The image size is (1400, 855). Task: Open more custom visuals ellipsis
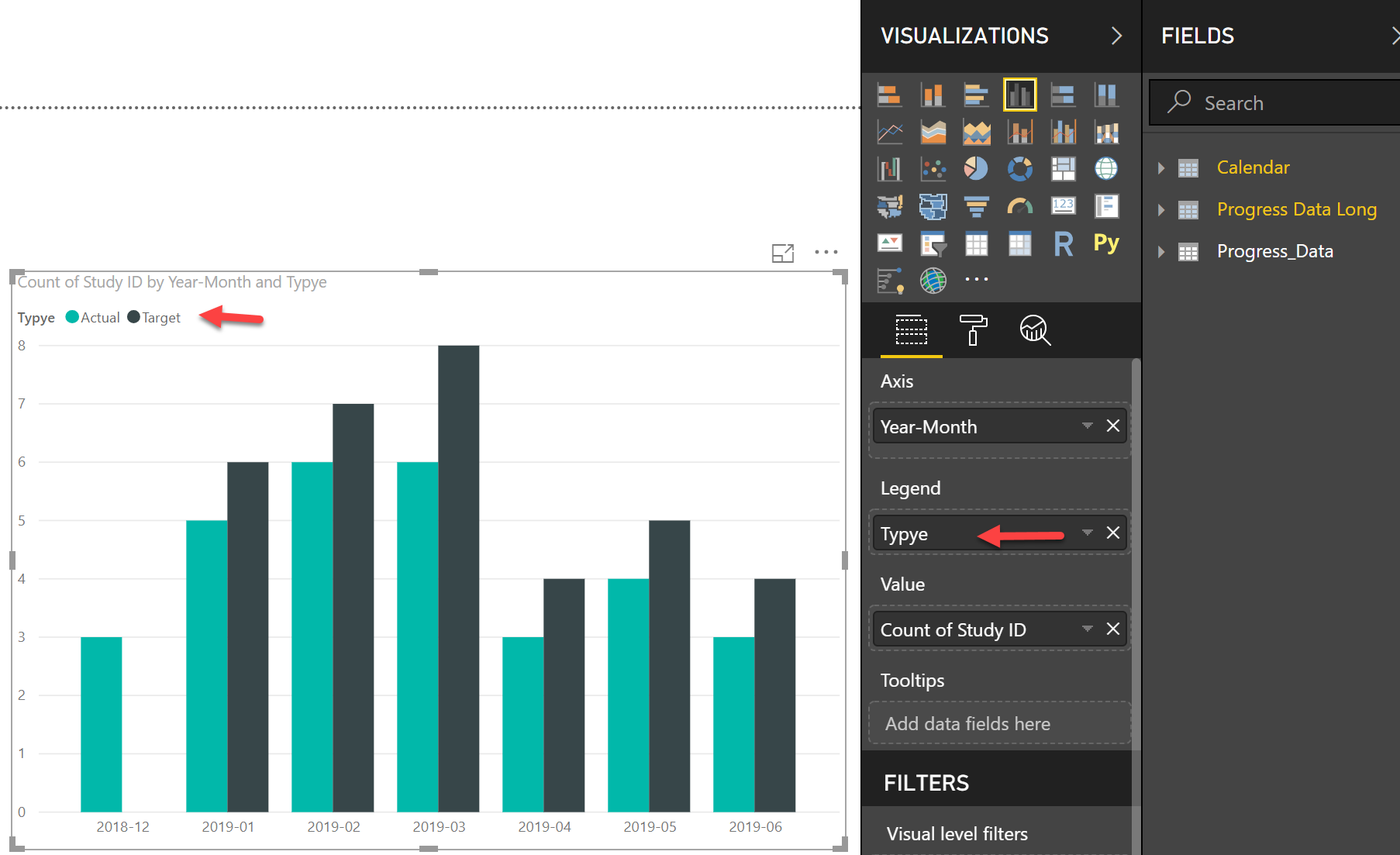click(x=976, y=279)
